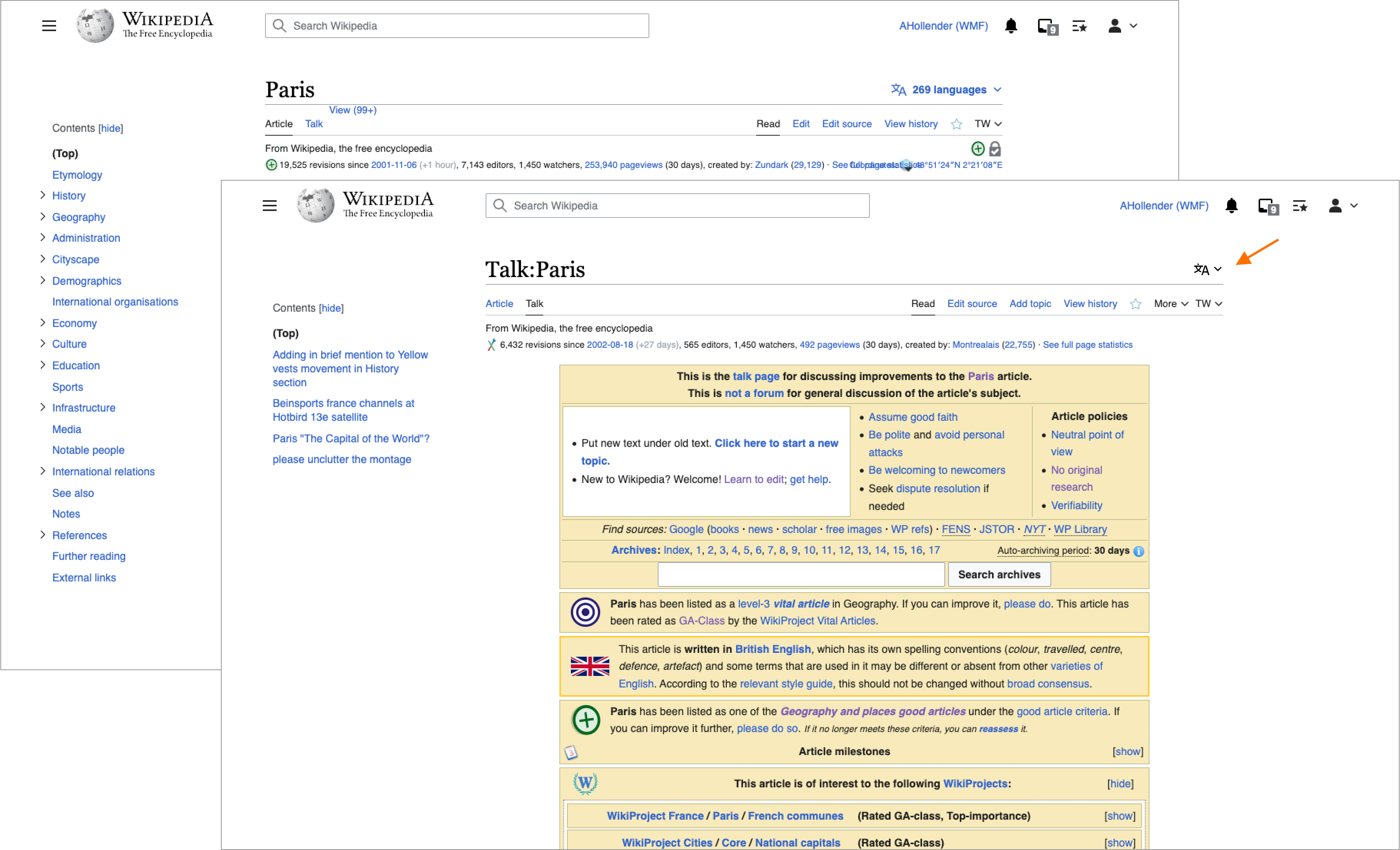Image resolution: width=1400 pixels, height=850 pixels.
Task: Star Talk:Paris to add to watchlist
Action: point(1135,304)
